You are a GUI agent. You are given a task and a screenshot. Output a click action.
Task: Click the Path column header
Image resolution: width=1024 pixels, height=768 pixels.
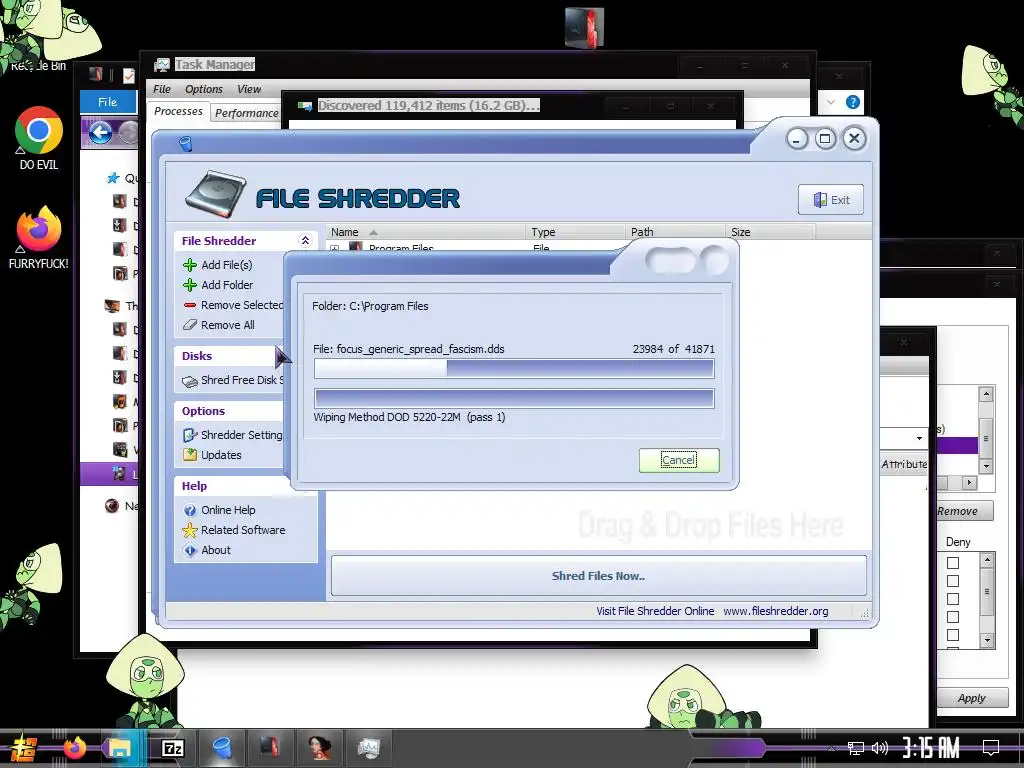tap(675, 232)
